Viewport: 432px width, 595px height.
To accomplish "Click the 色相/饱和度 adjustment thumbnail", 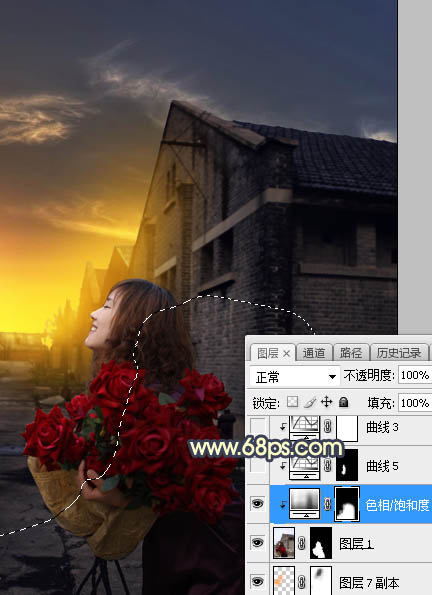I will [x=304, y=504].
